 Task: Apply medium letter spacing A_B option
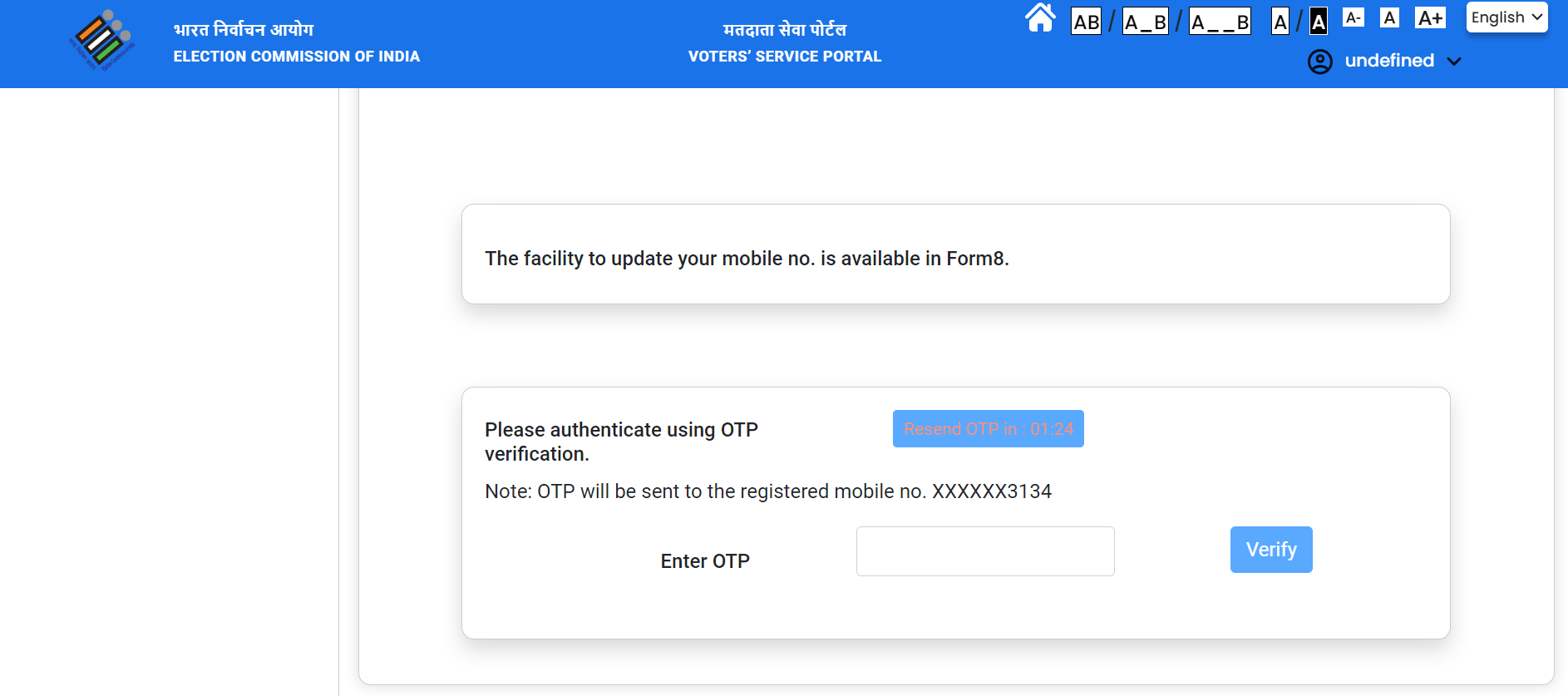[x=1145, y=22]
